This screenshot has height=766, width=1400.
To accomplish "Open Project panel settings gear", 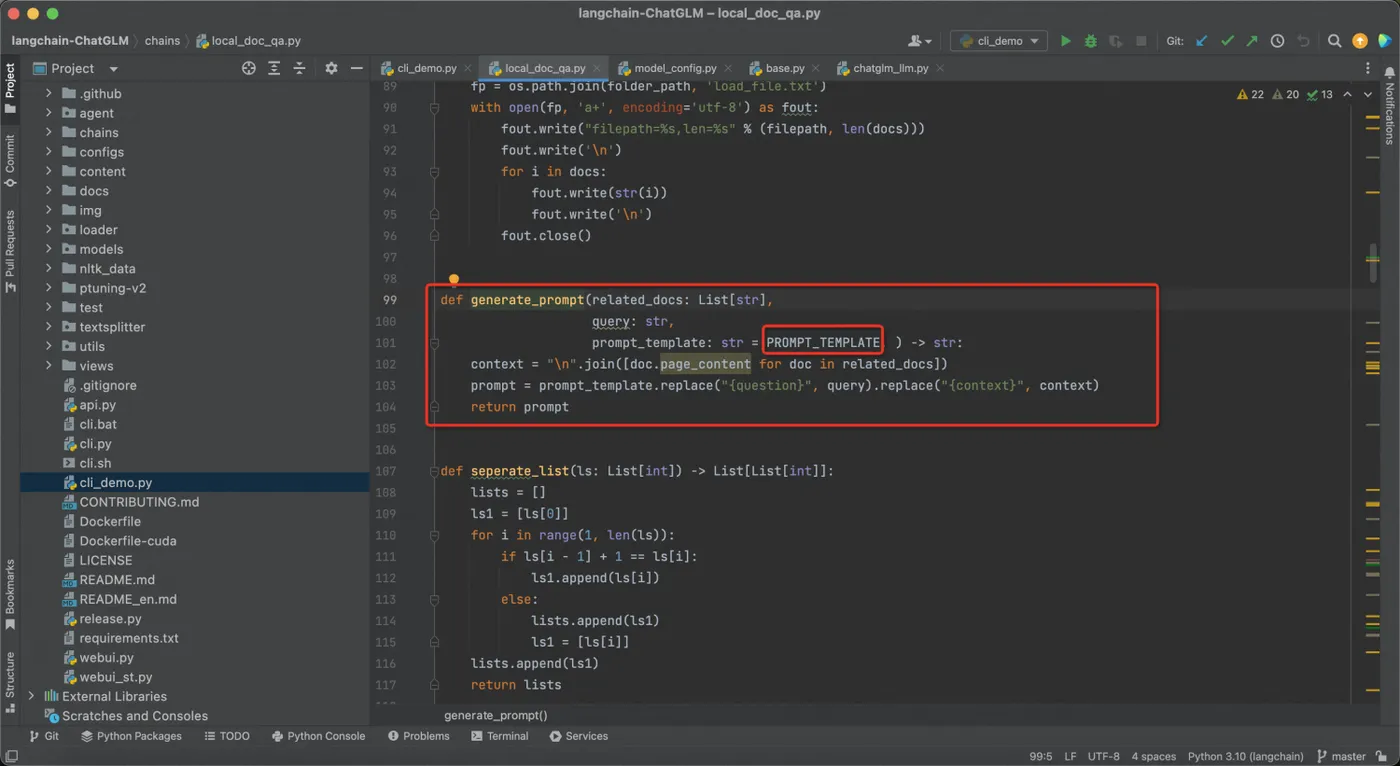I will tap(331, 68).
